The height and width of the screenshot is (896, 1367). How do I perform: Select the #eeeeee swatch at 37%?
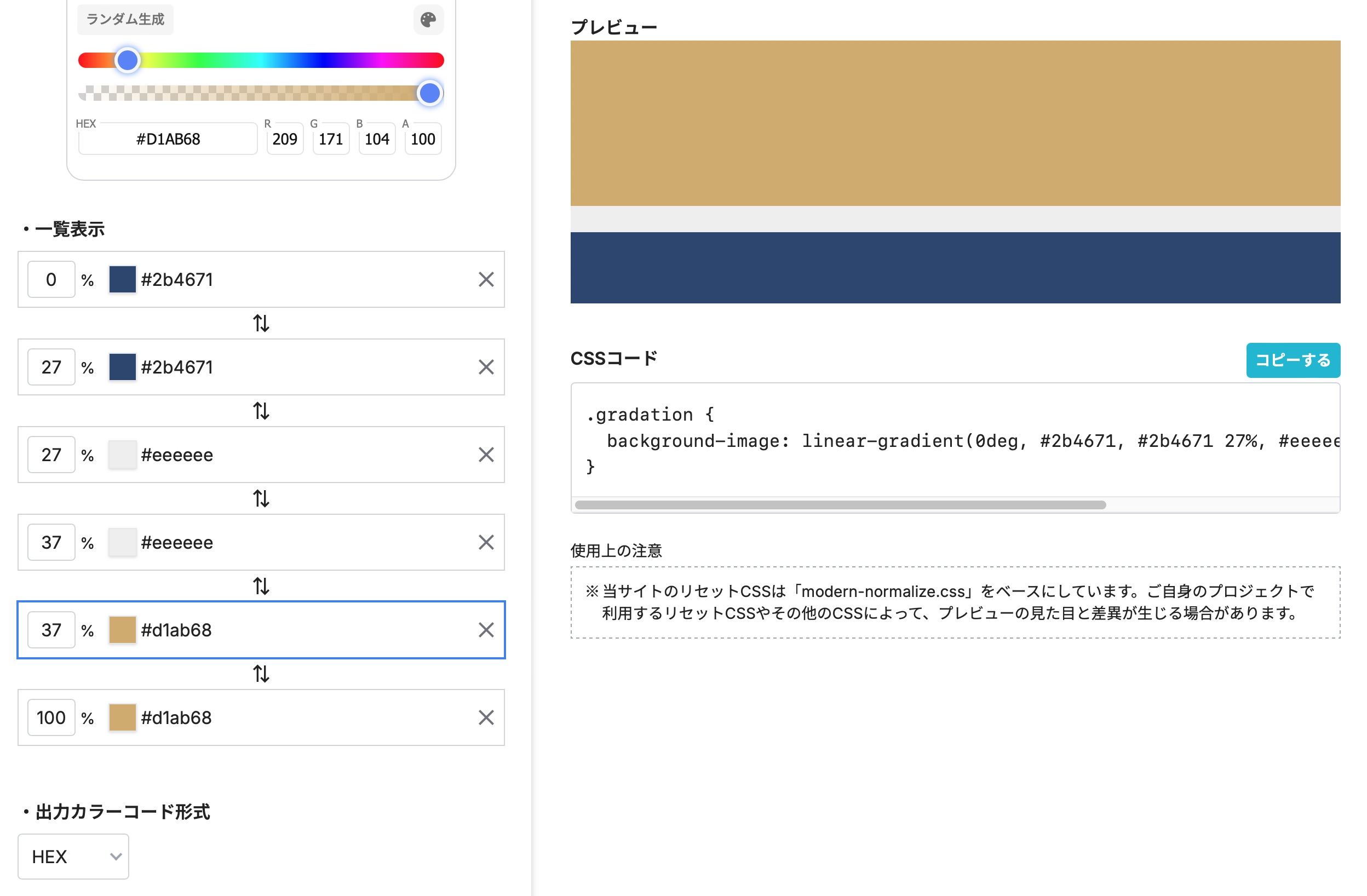click(122, 542)
